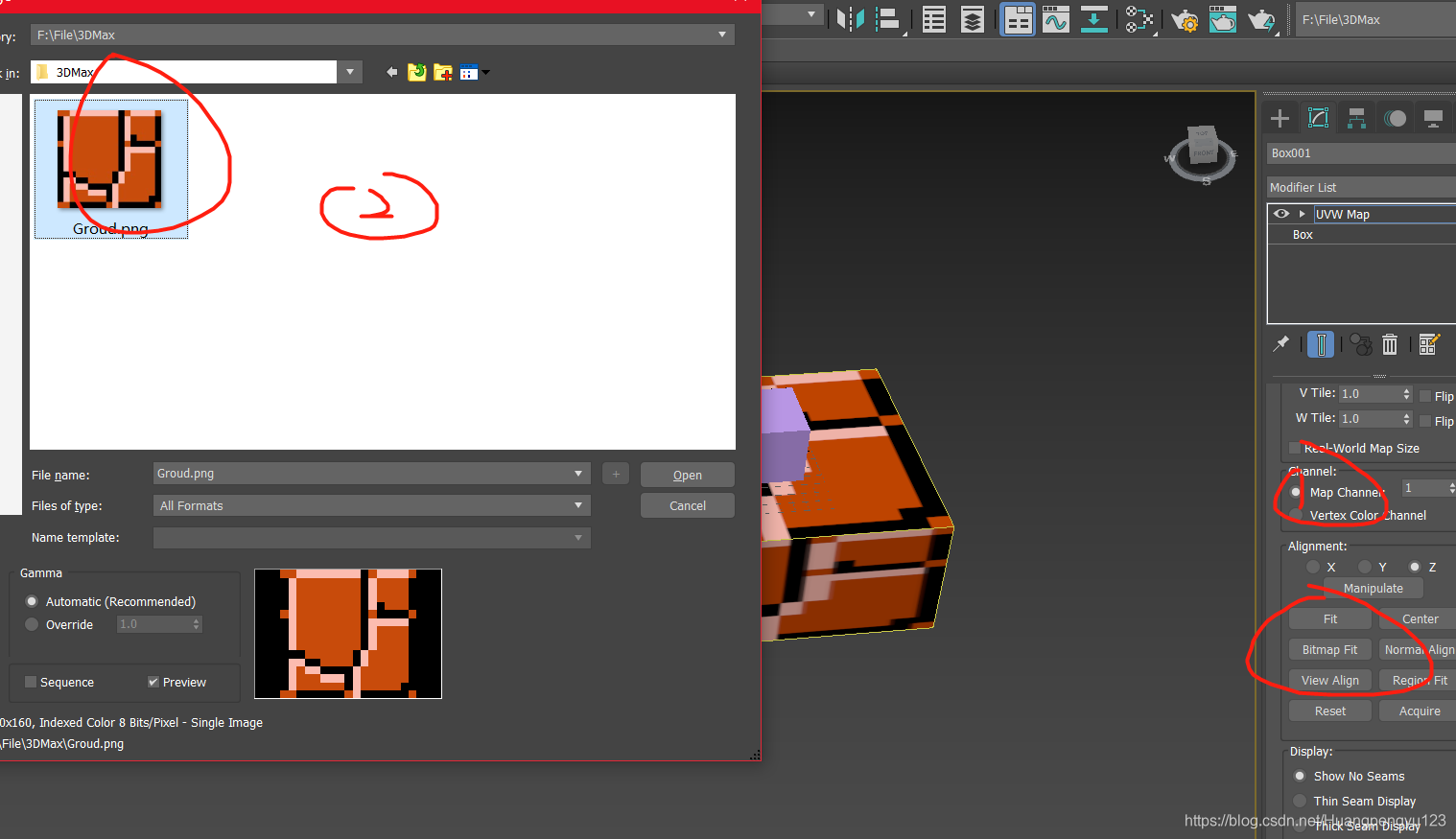1456x839 pixels.
Task: Select the Y alignment radio button
Action: pos(1365,567)
